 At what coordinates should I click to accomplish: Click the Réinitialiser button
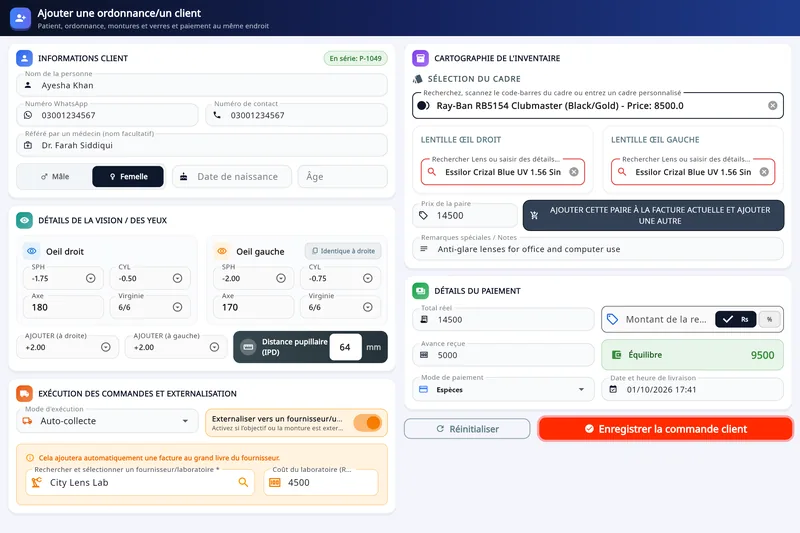tap(467, 428)
